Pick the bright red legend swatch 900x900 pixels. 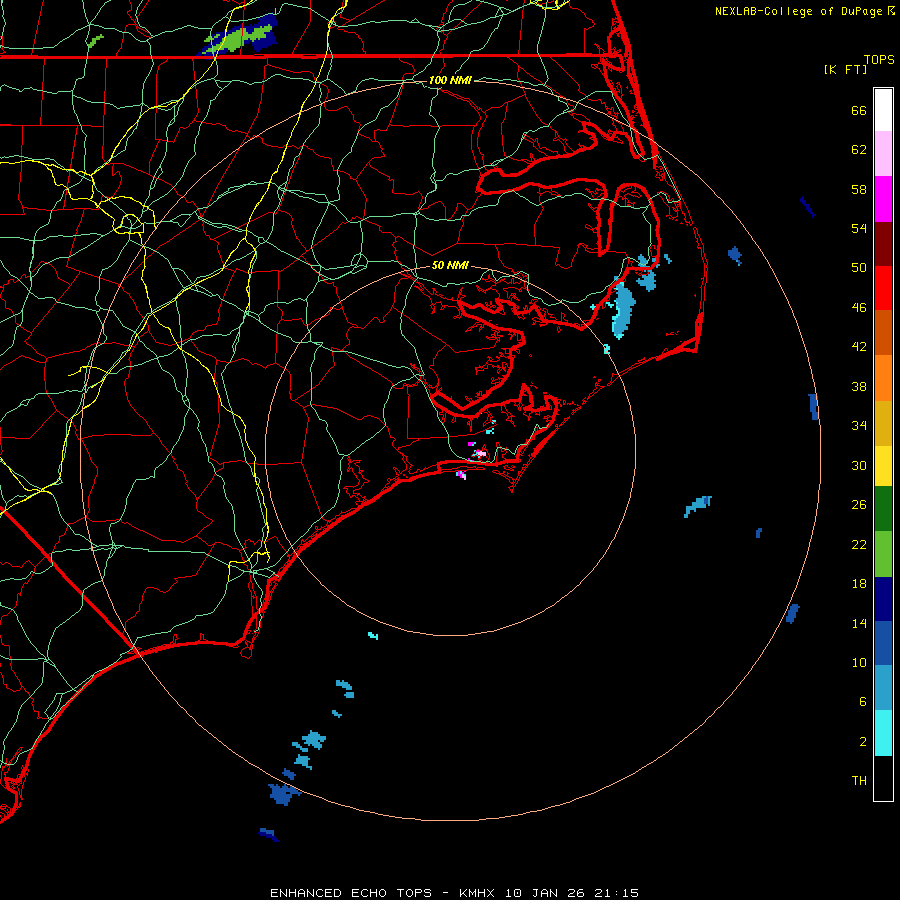point(883,288)
